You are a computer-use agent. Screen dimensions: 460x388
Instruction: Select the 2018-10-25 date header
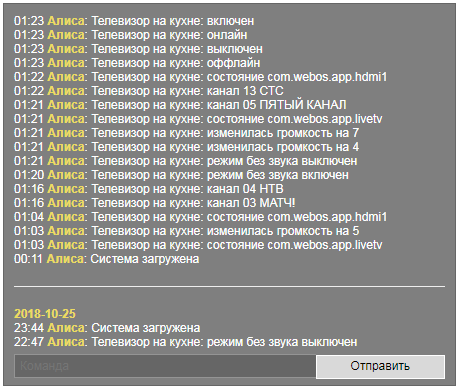point(45,314)
